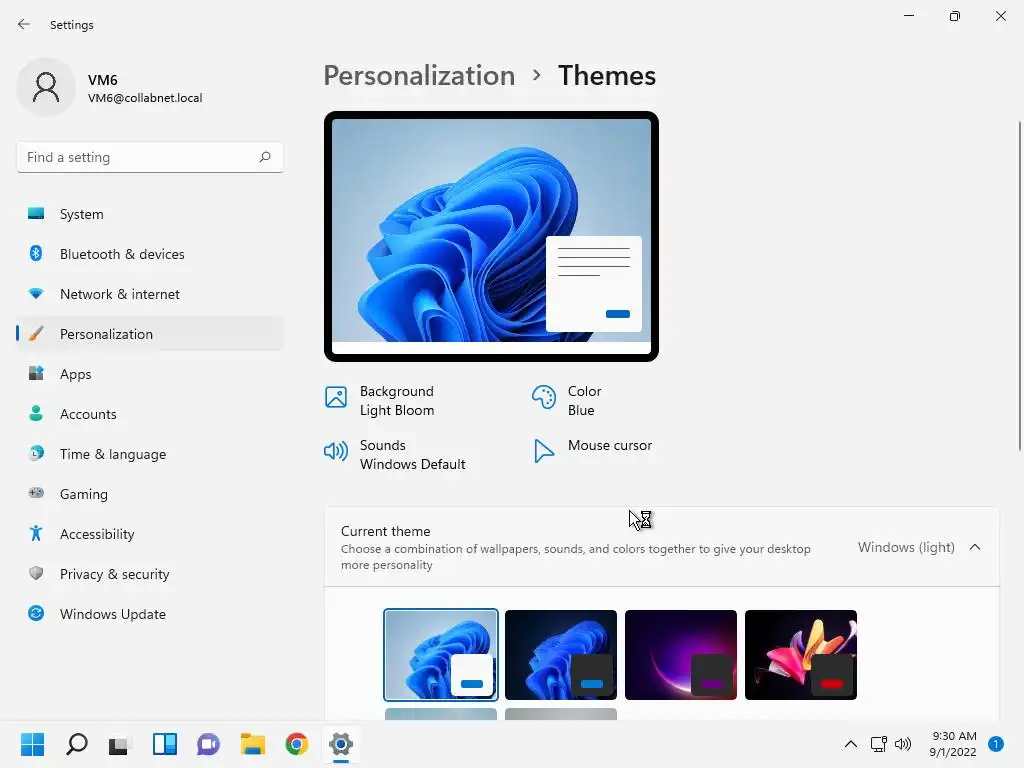Viewport: 1024px width, 768px height.
Task: Click the Privacy & security shield icon
Action: [36, 573]
